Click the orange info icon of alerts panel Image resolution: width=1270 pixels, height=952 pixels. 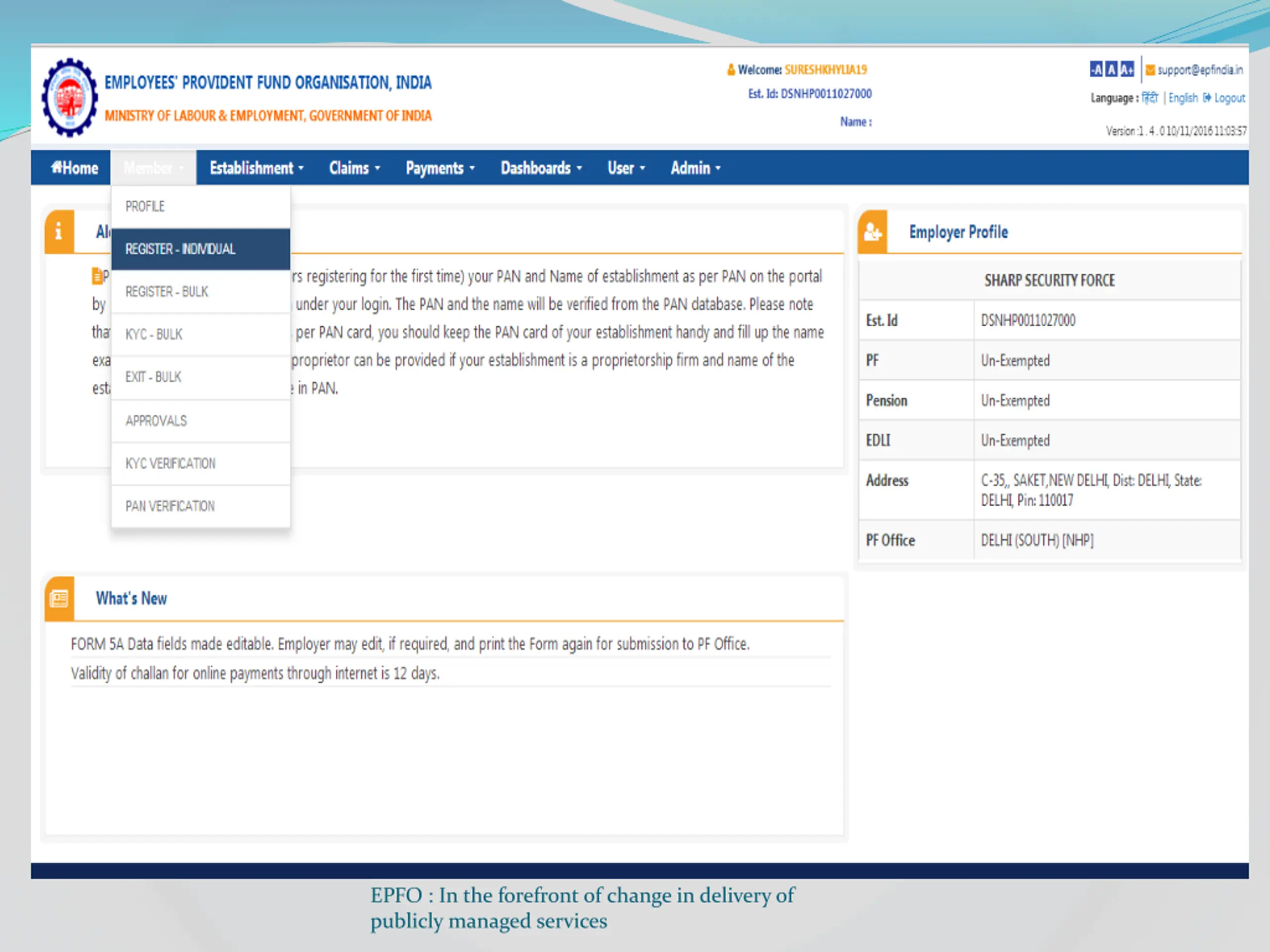[59, 232]
